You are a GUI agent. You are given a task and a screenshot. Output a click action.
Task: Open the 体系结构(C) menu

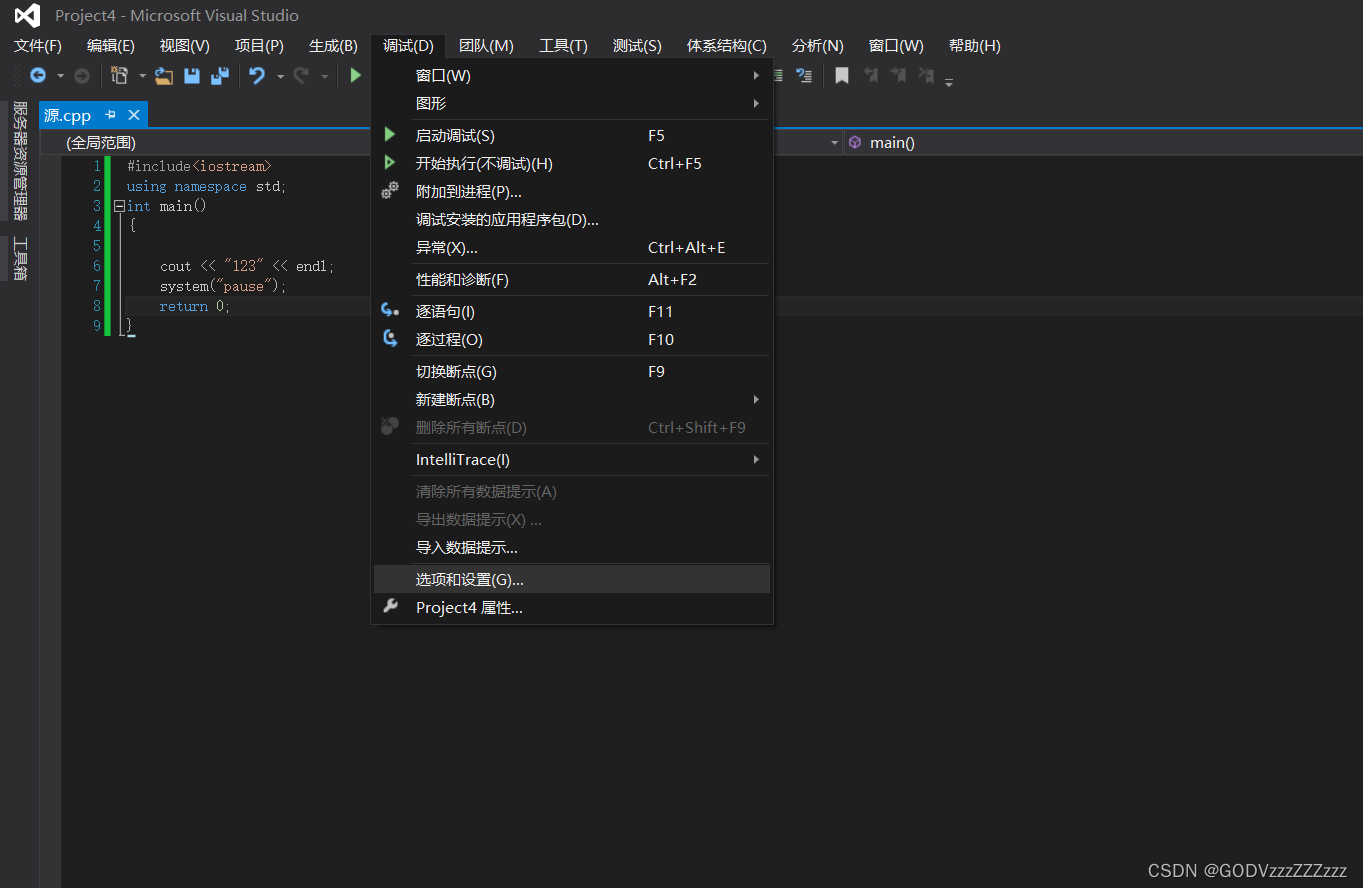(727, 46)
